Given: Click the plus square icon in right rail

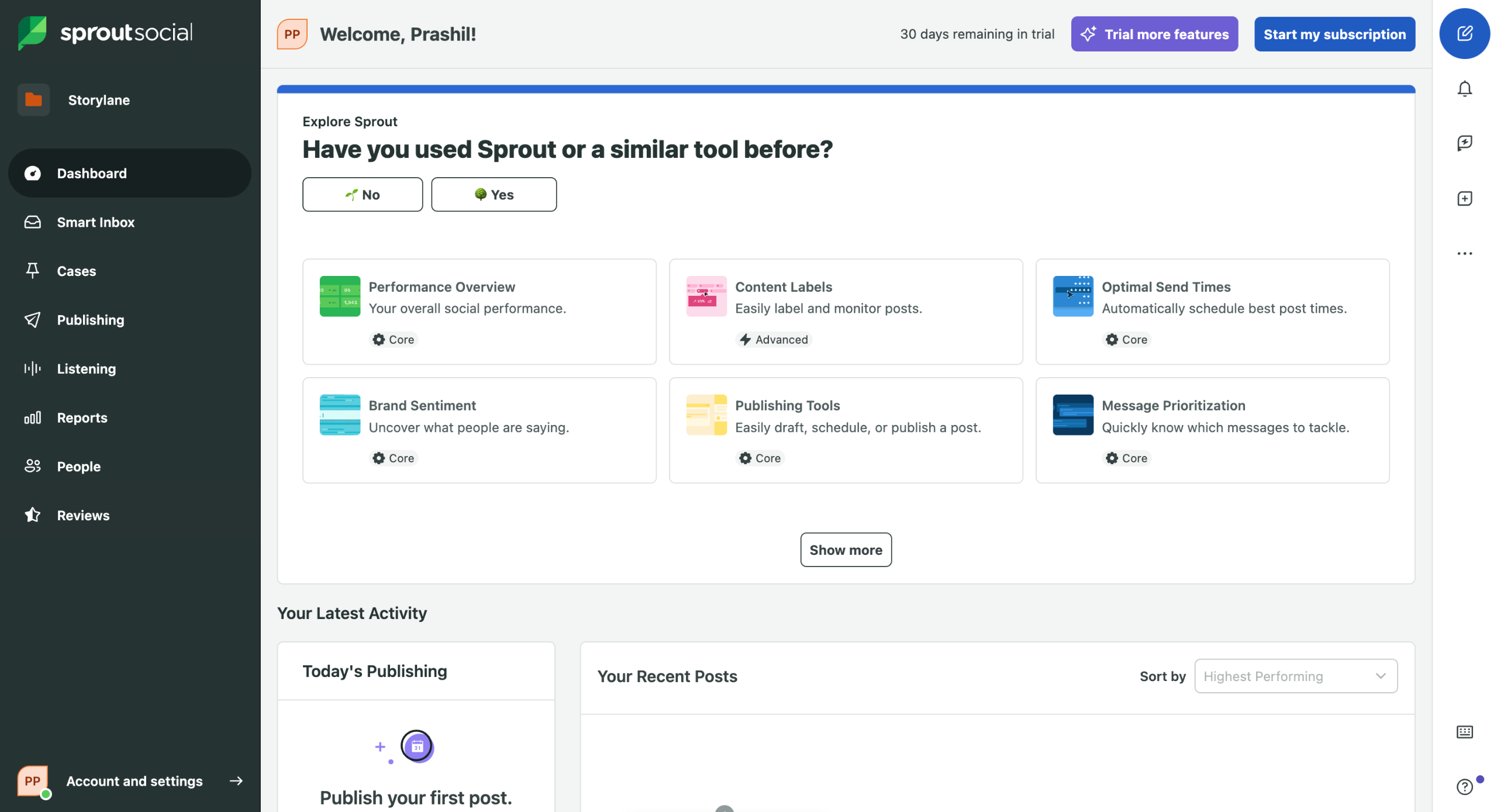Looking at the screenshot, I should [1464, 199].
